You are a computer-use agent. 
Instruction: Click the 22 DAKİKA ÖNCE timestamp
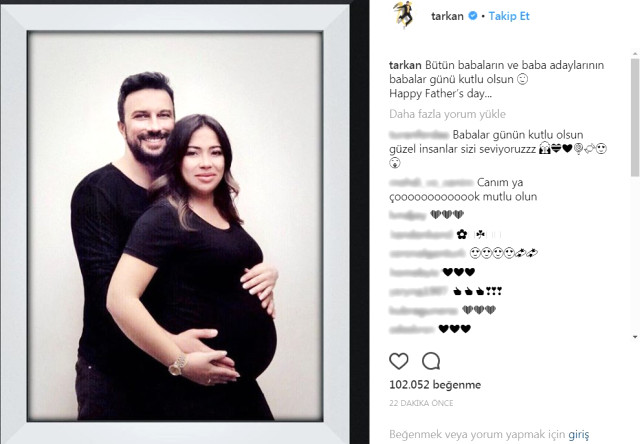[421, 403]
